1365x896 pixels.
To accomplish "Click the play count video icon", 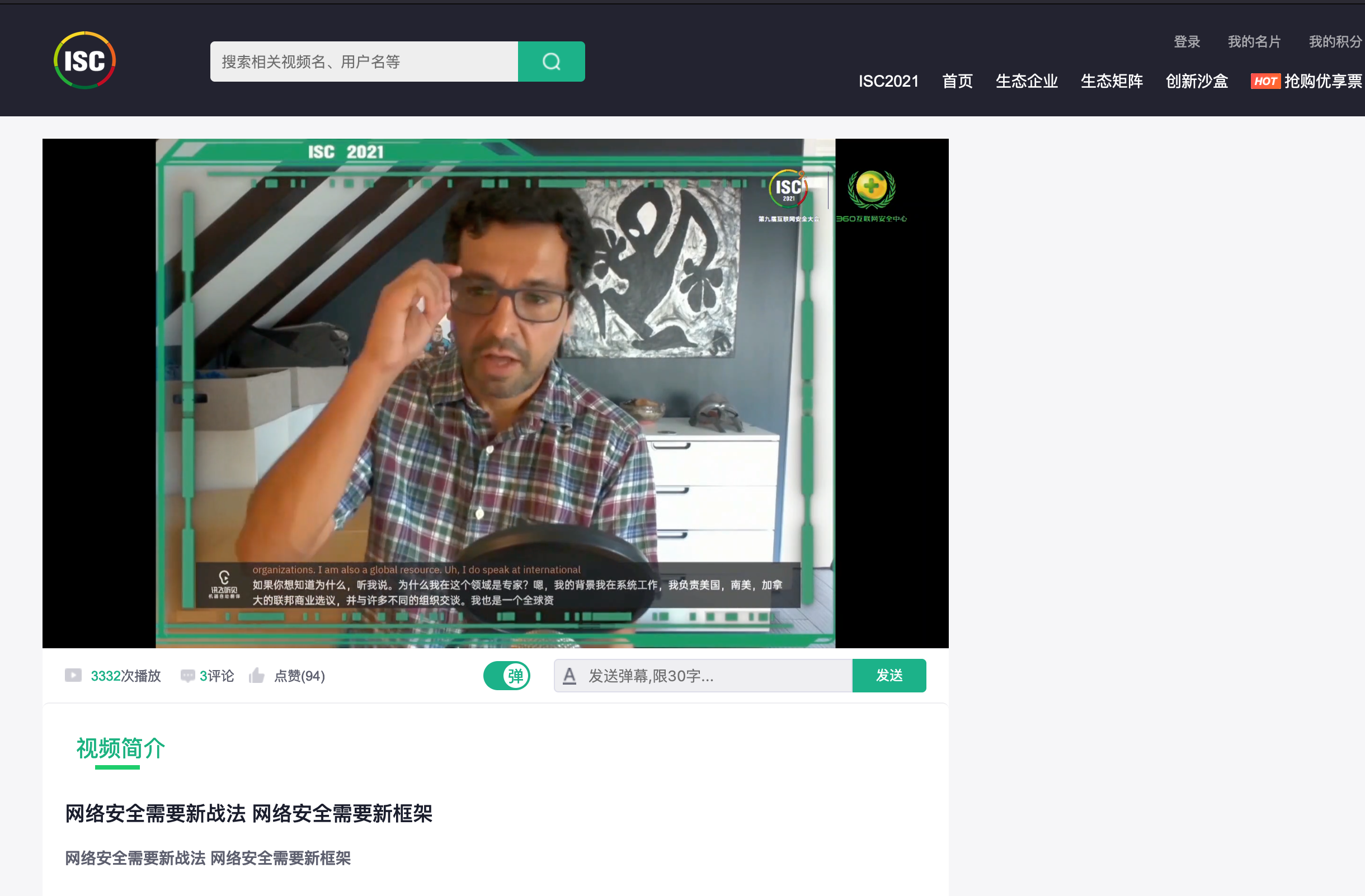I will click(73, 675).
